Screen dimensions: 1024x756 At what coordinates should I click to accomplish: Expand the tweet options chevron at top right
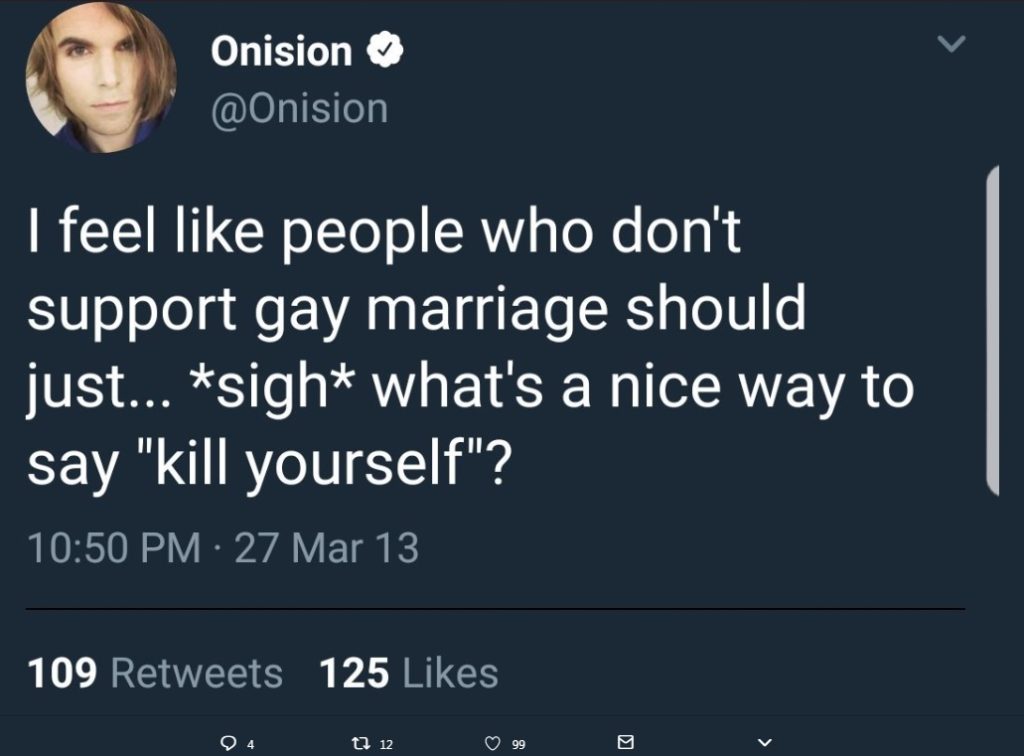coord(953,45)
